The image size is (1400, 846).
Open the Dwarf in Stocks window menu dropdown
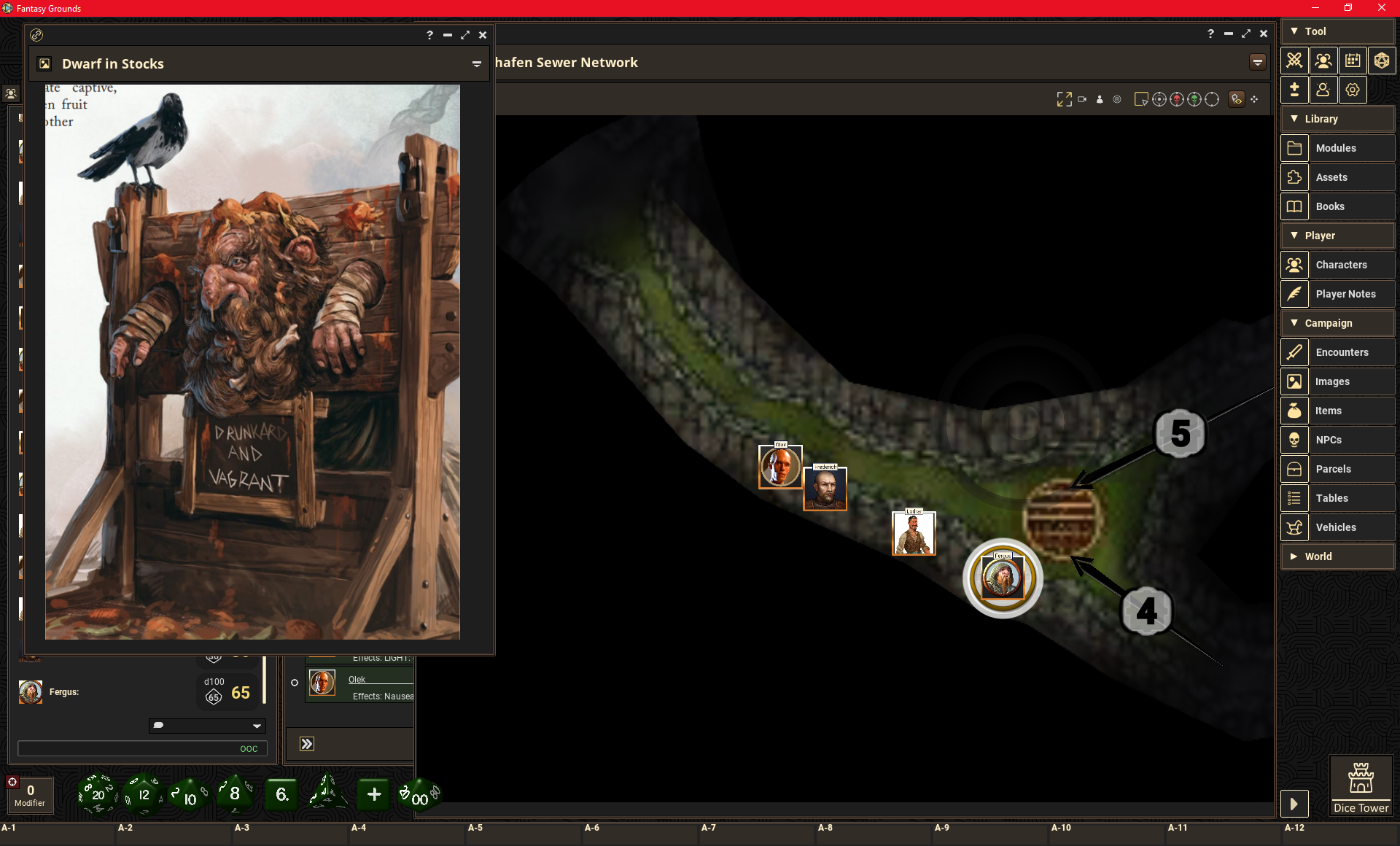click(477, 64)
